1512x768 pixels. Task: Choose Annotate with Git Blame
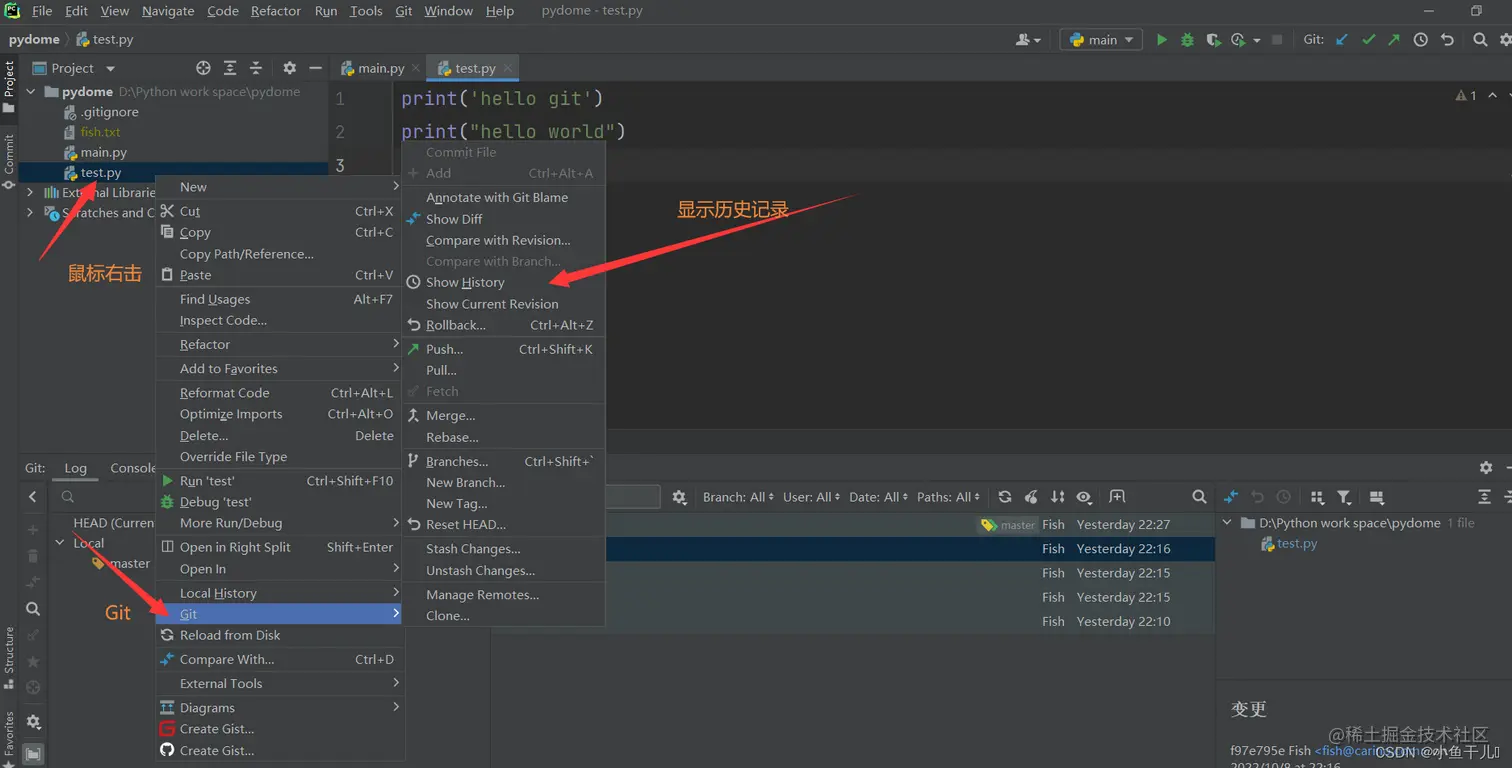pyautogui.click(x=503, y=197)
